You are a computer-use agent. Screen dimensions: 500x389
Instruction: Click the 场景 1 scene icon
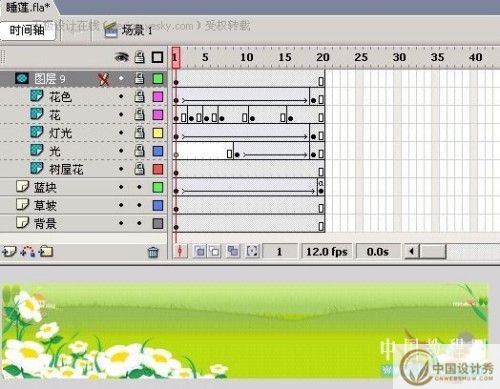111,31
